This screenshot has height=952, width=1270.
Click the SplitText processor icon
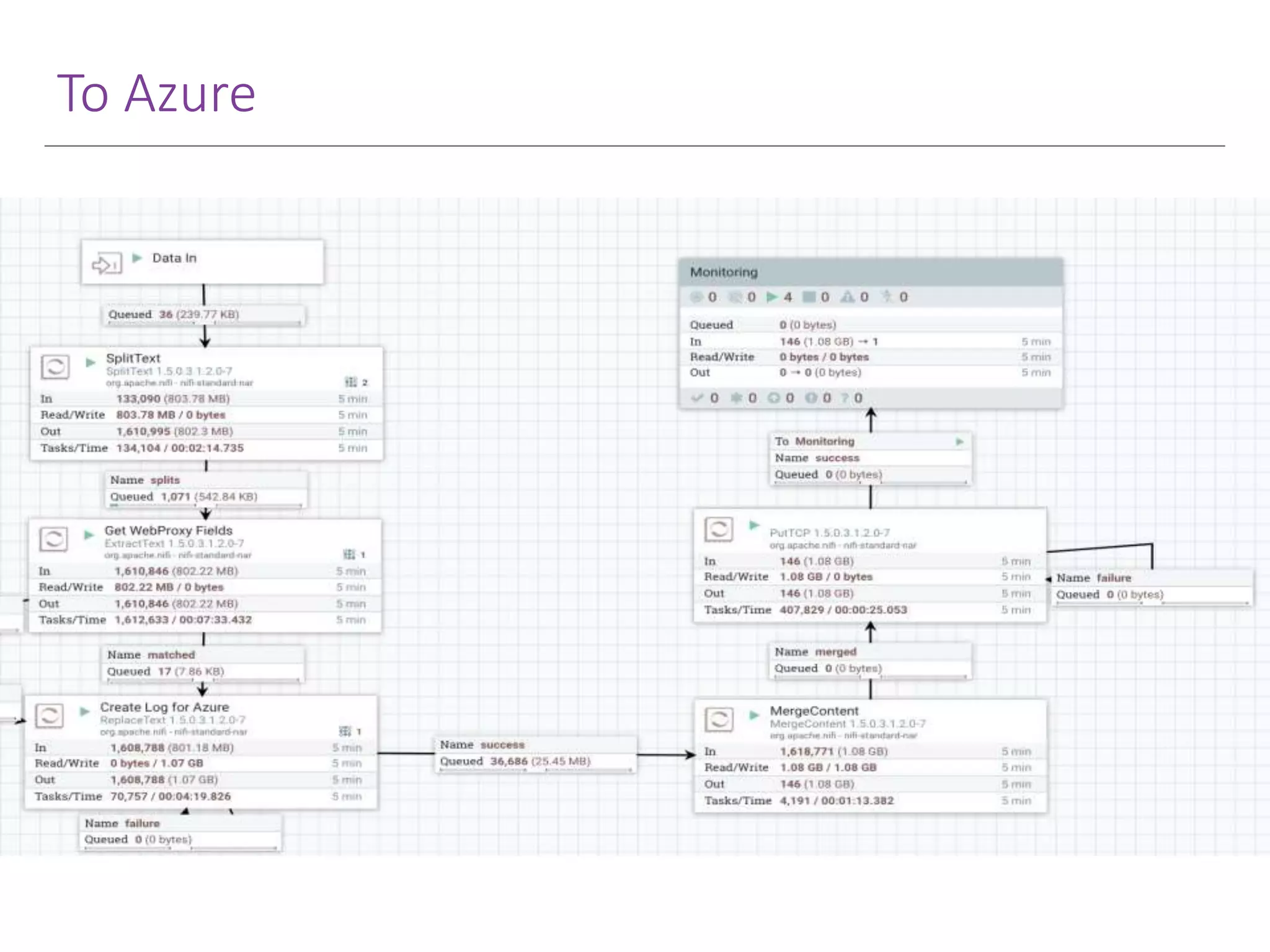55,367
